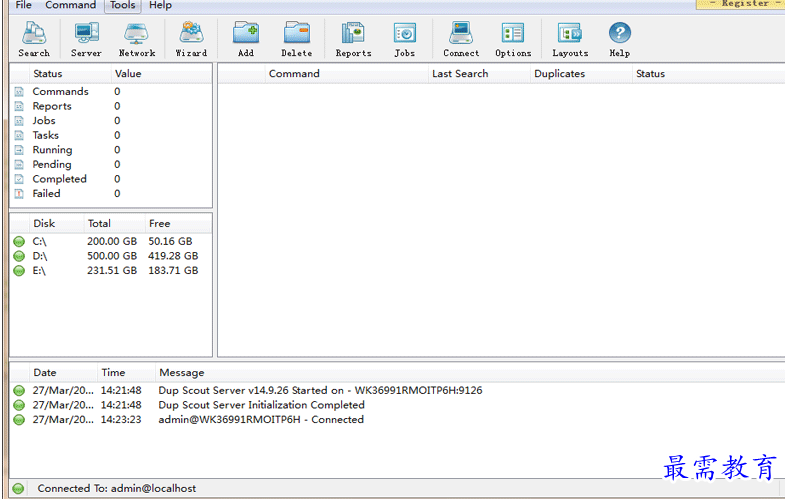Click the icon beside Running status row
Screen dimensions: 785x499
pos(19,150)
